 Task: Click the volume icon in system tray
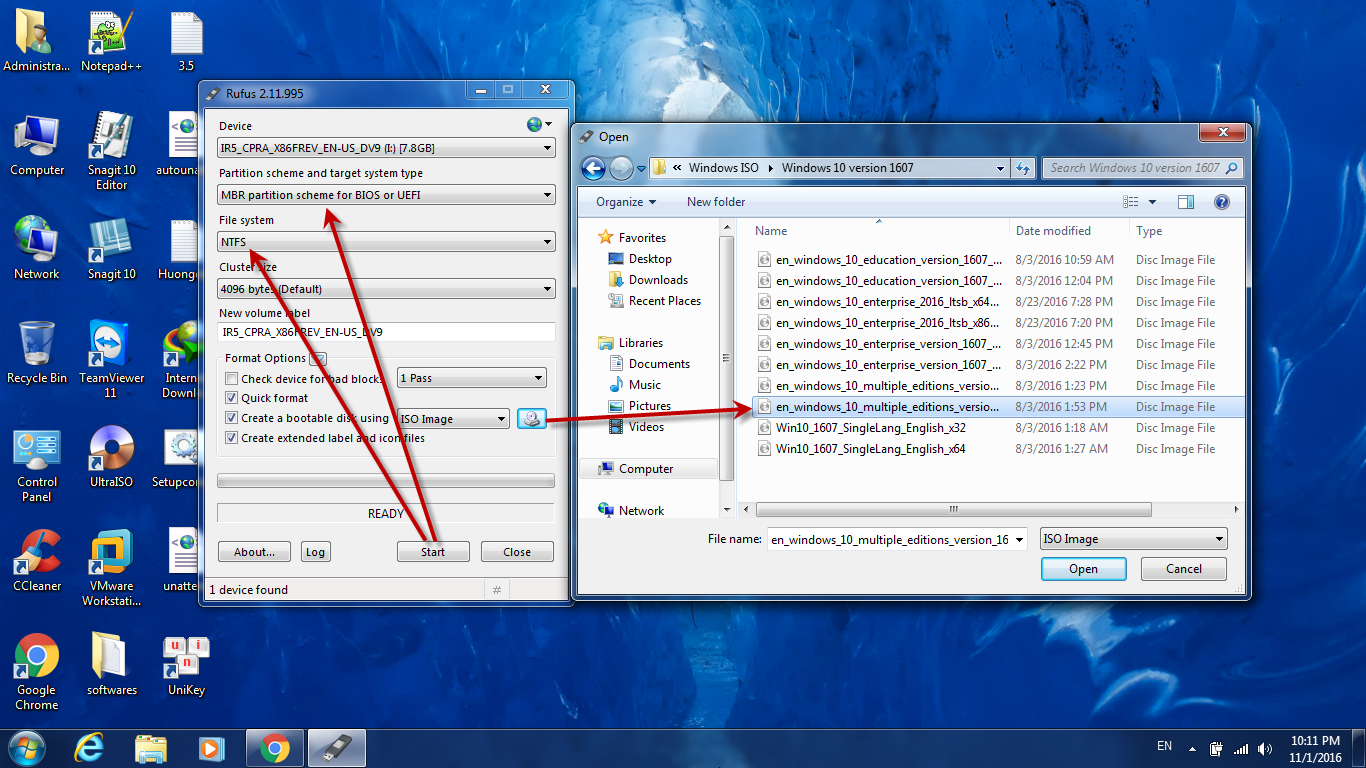click(1266, 748)
